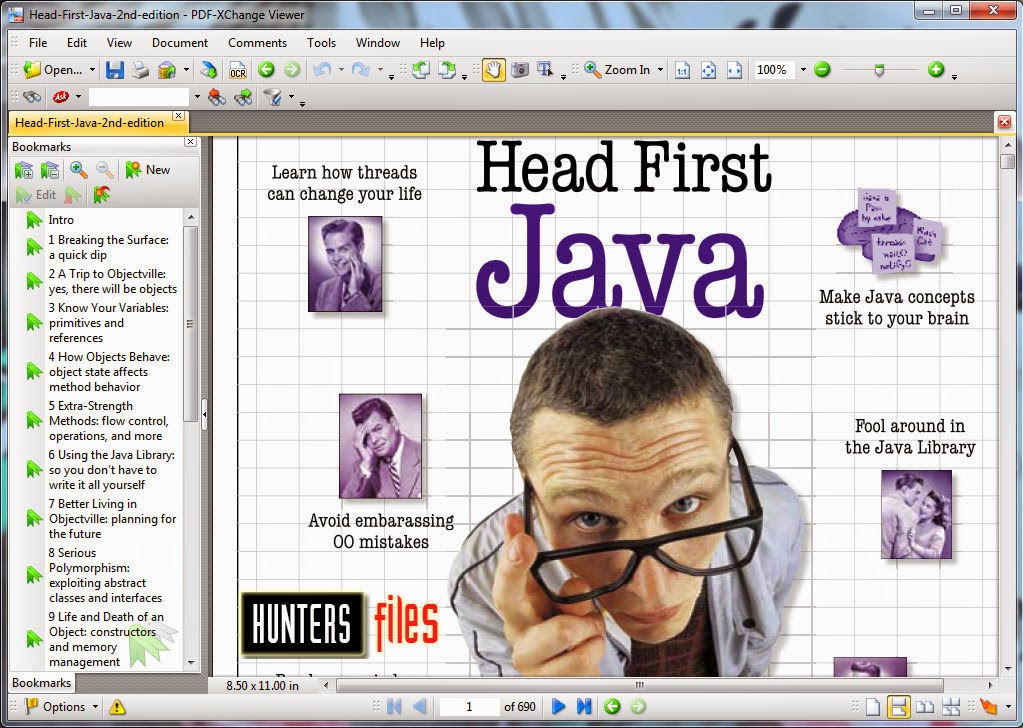Open the Comments menu
Screen dimensions: 1023x728
pos(257,42)
